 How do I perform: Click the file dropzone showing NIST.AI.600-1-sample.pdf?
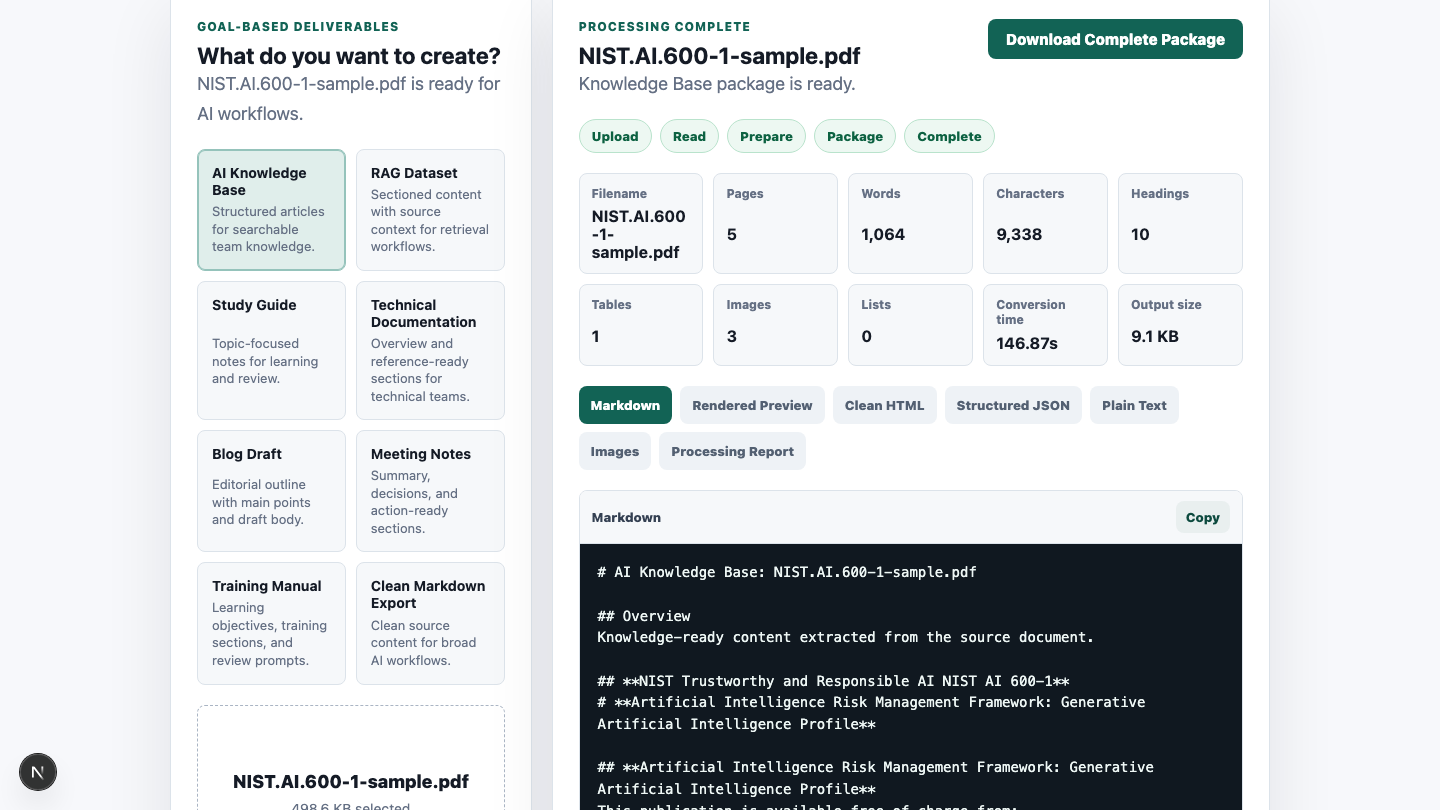point(351,758)
